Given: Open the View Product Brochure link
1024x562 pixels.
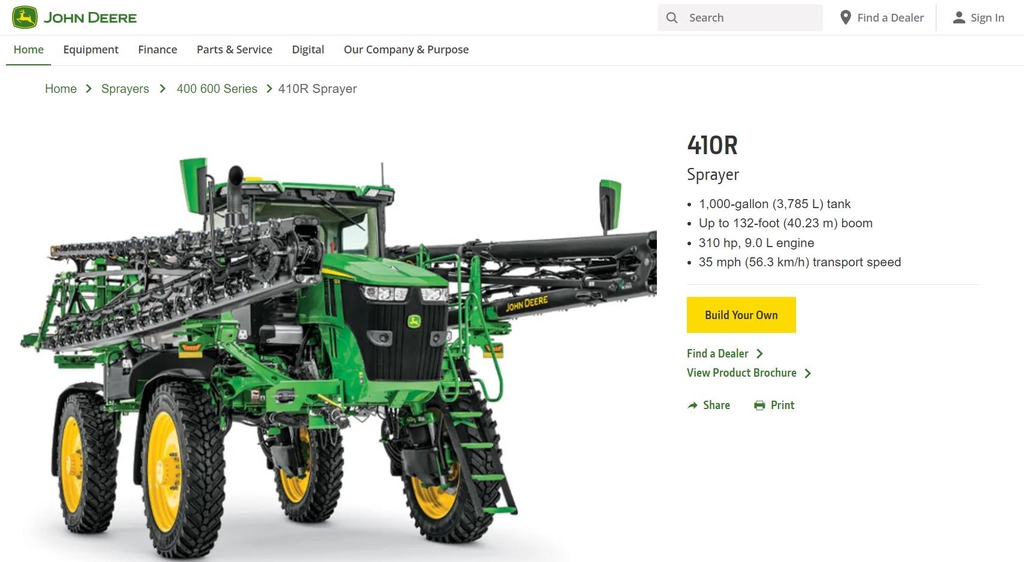Looking at the screenshot, I should [x=741, y=373].
